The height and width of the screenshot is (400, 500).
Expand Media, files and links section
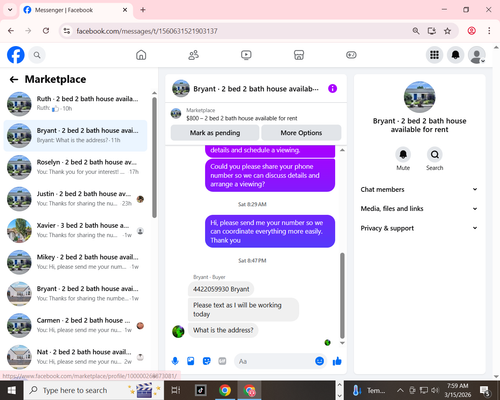click(x=419, y=209)
